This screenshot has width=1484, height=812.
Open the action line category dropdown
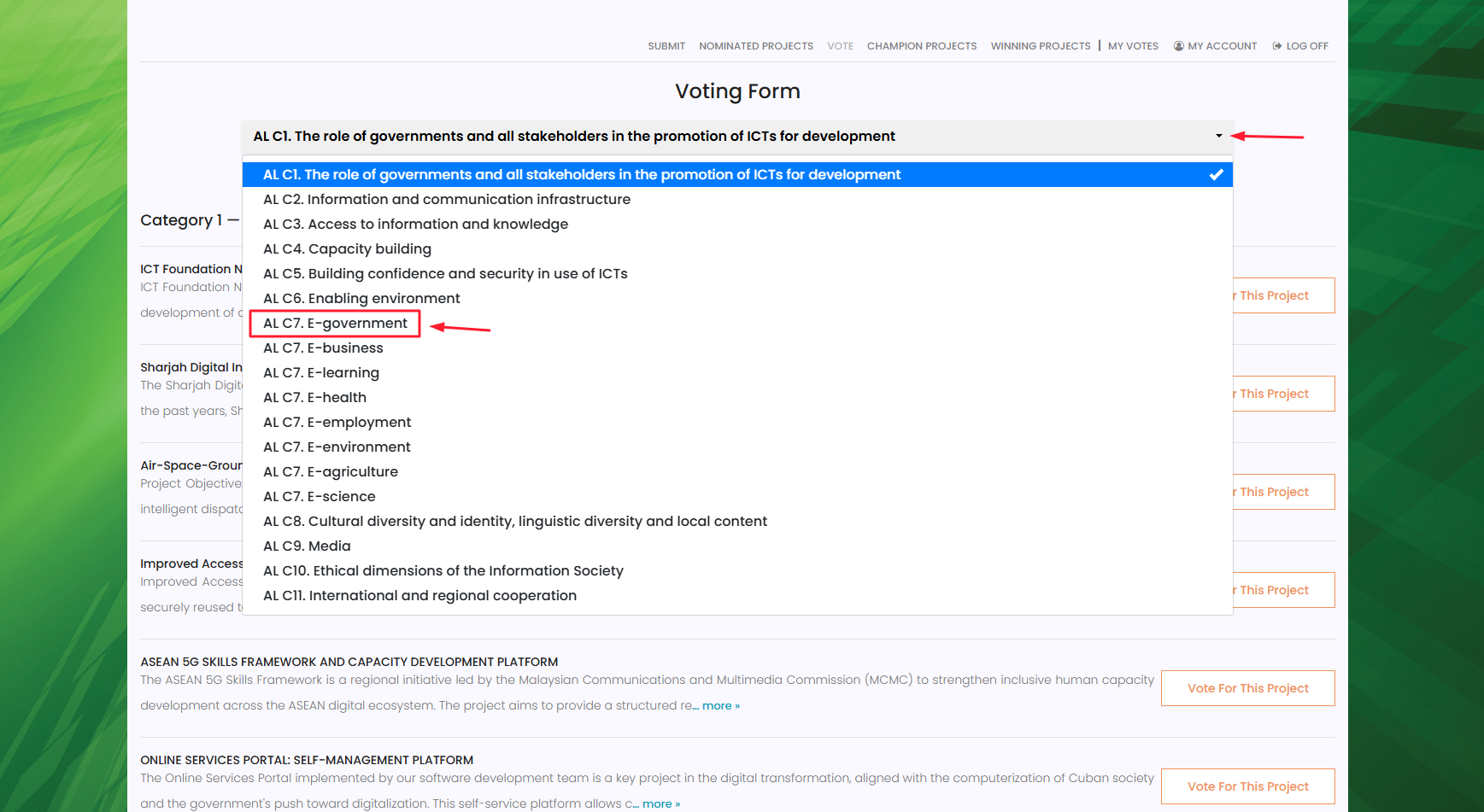[736, 137]
